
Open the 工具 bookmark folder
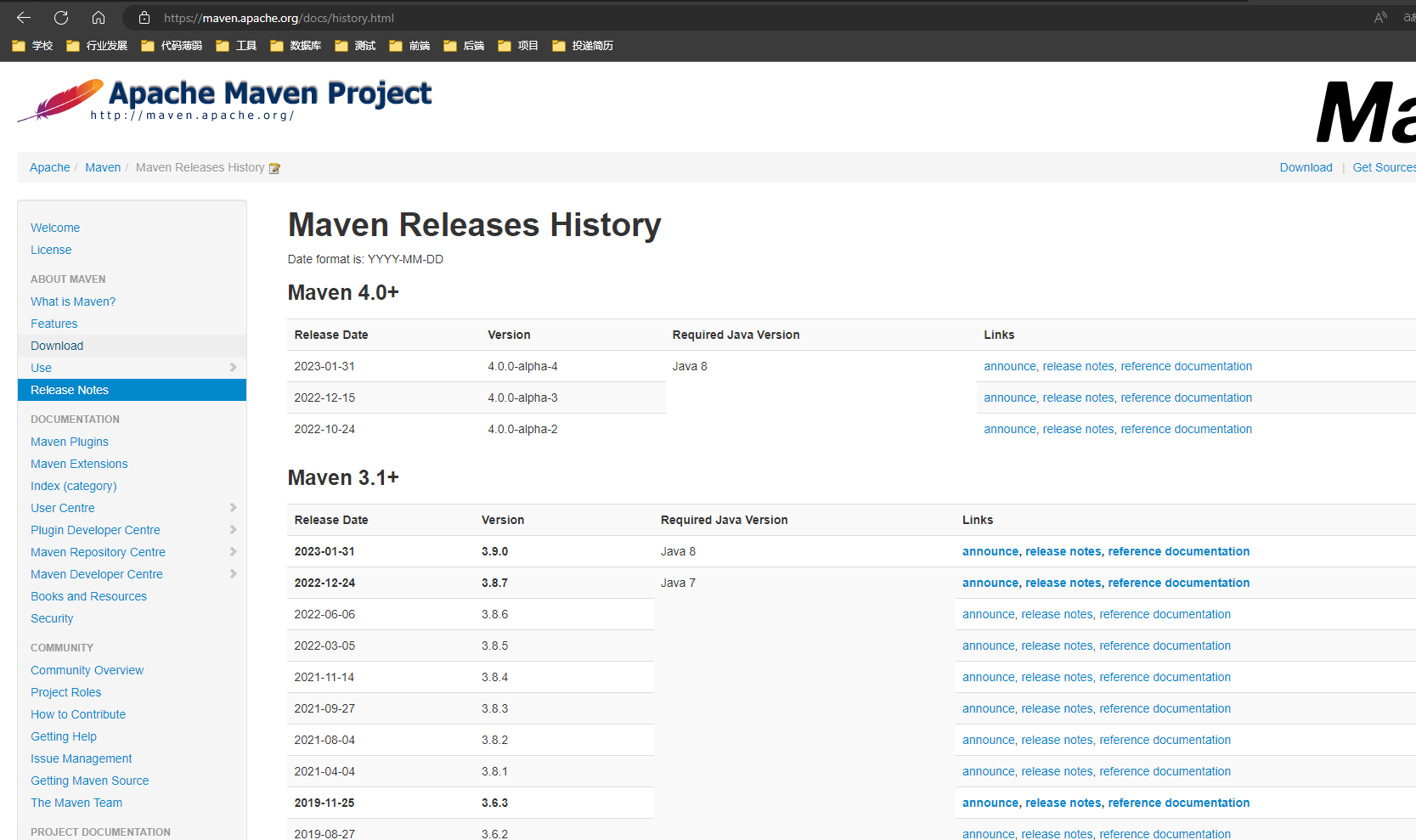point(237,46)
